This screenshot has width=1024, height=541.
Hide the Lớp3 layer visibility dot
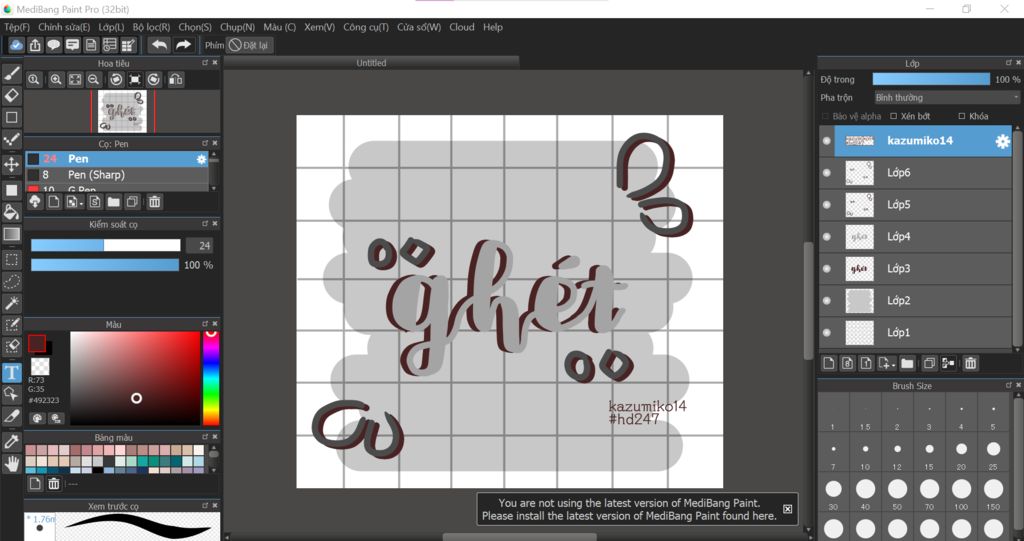coord(826,269)
